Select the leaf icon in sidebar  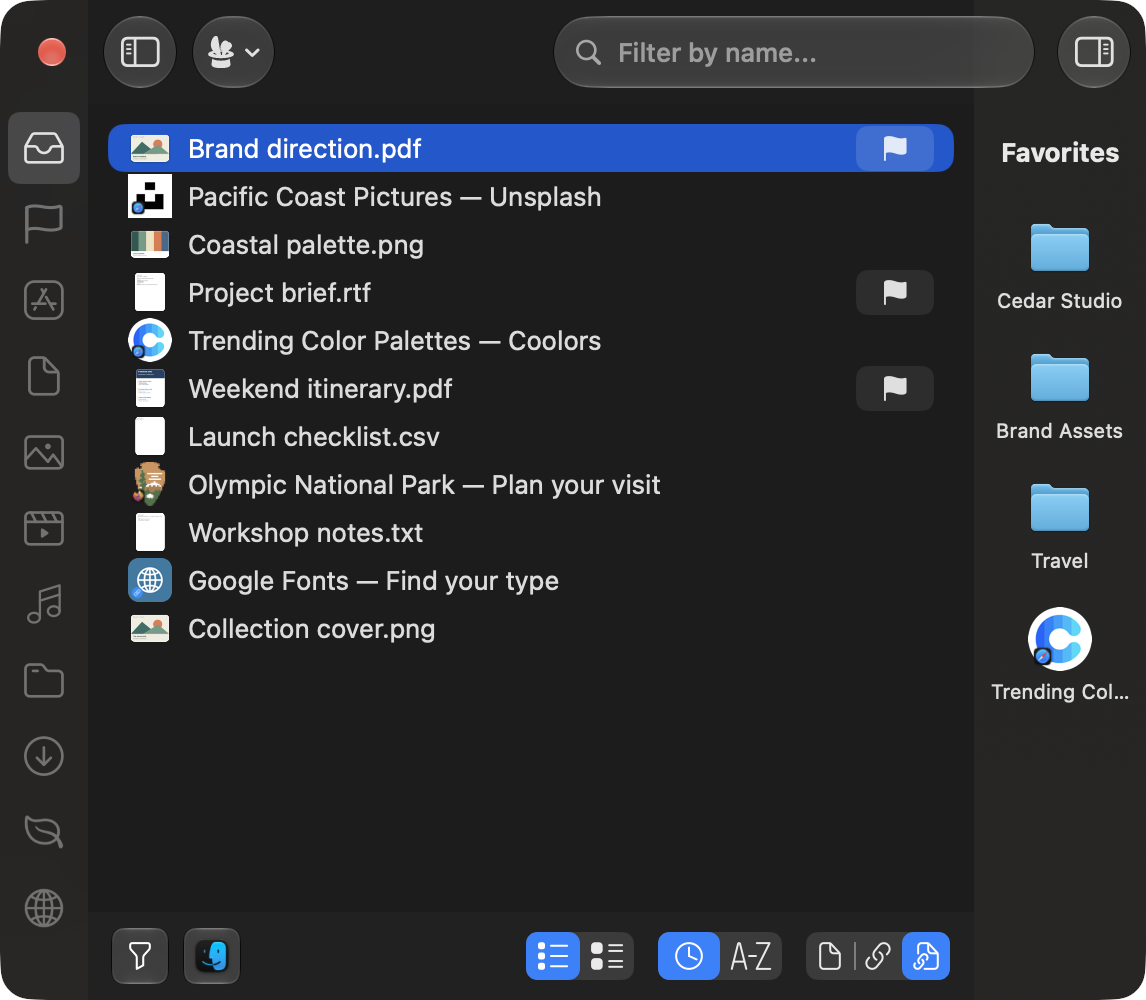pyautogui.click(x=44, y=832)
